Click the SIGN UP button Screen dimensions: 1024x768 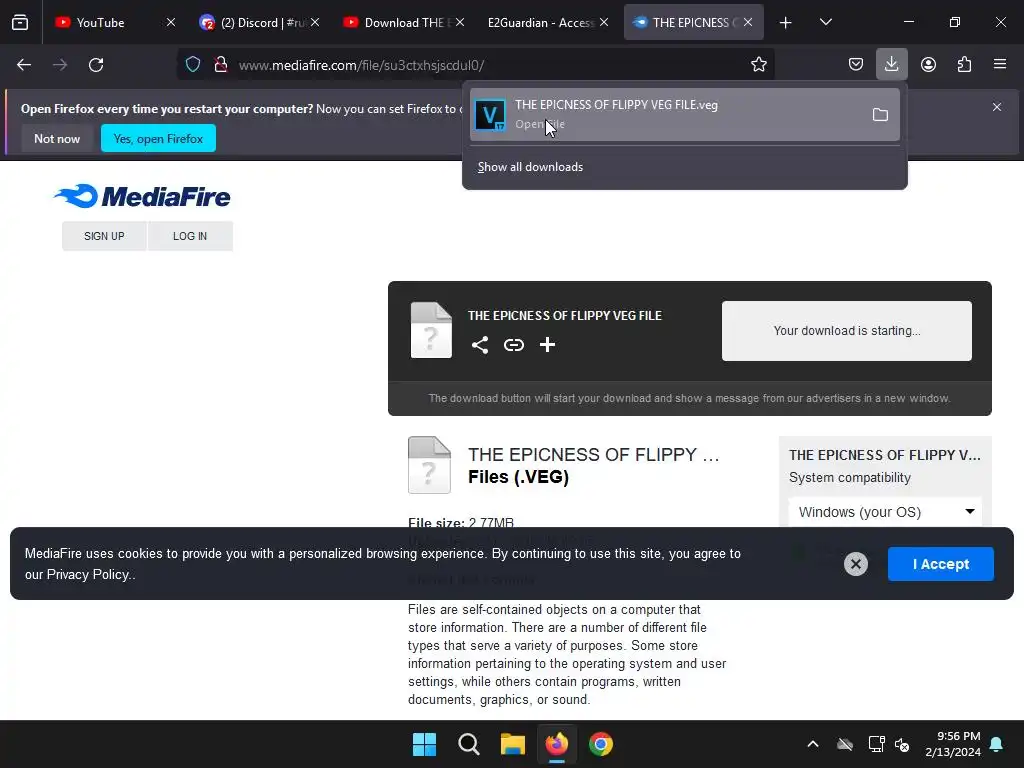pyautogui.click(x=104, y=236)
